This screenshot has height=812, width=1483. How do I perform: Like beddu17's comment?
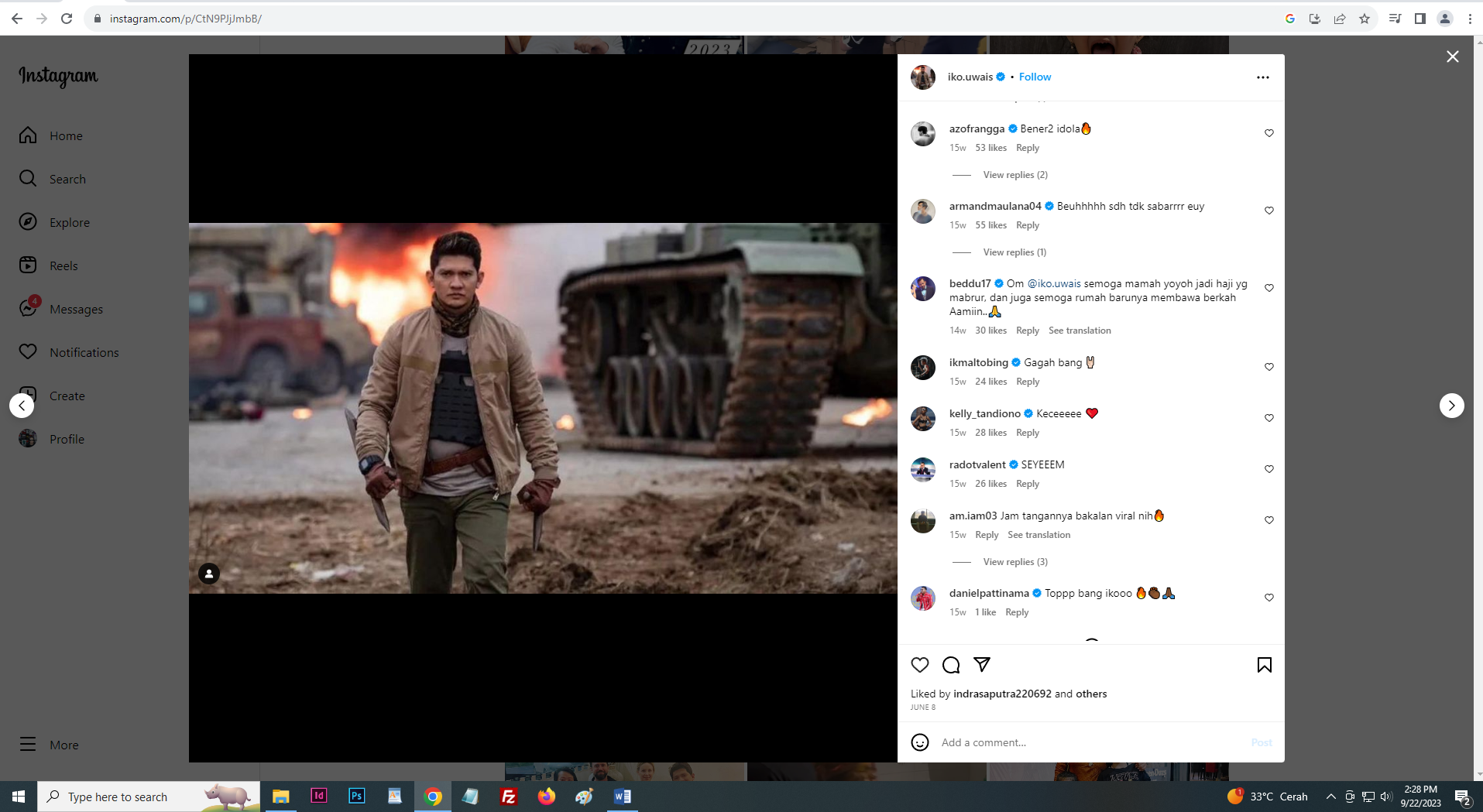[1269, 288]
